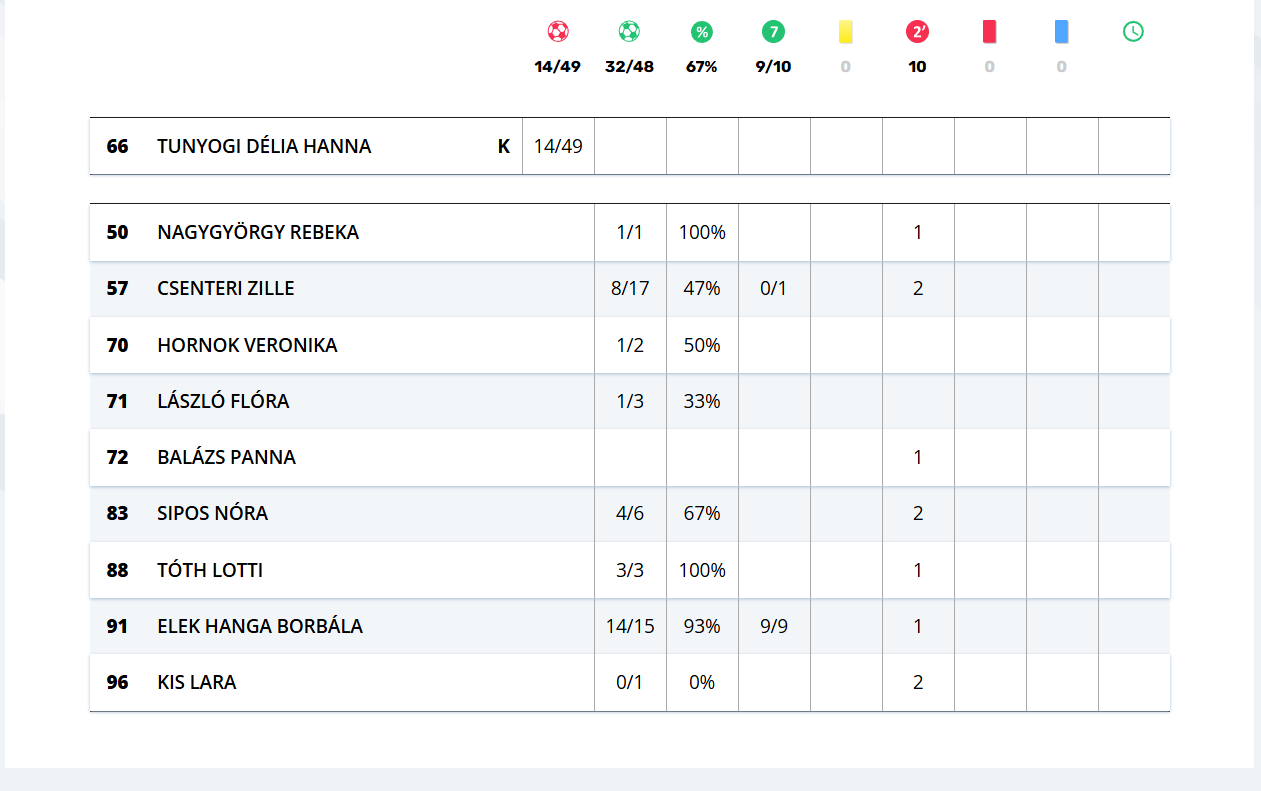
Task: Select player Nagygyörgy Rebeka
Action: pyautogui.click(x=258, y=232)
